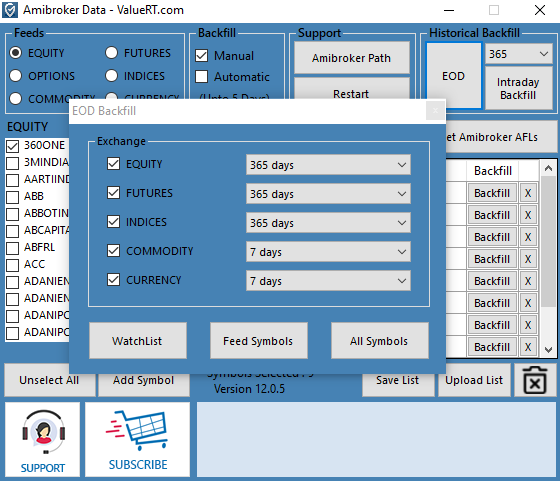The height and width of the screenshot is (481, 560).
Task: Click the first row Backfill button
Action: (492, 193)
